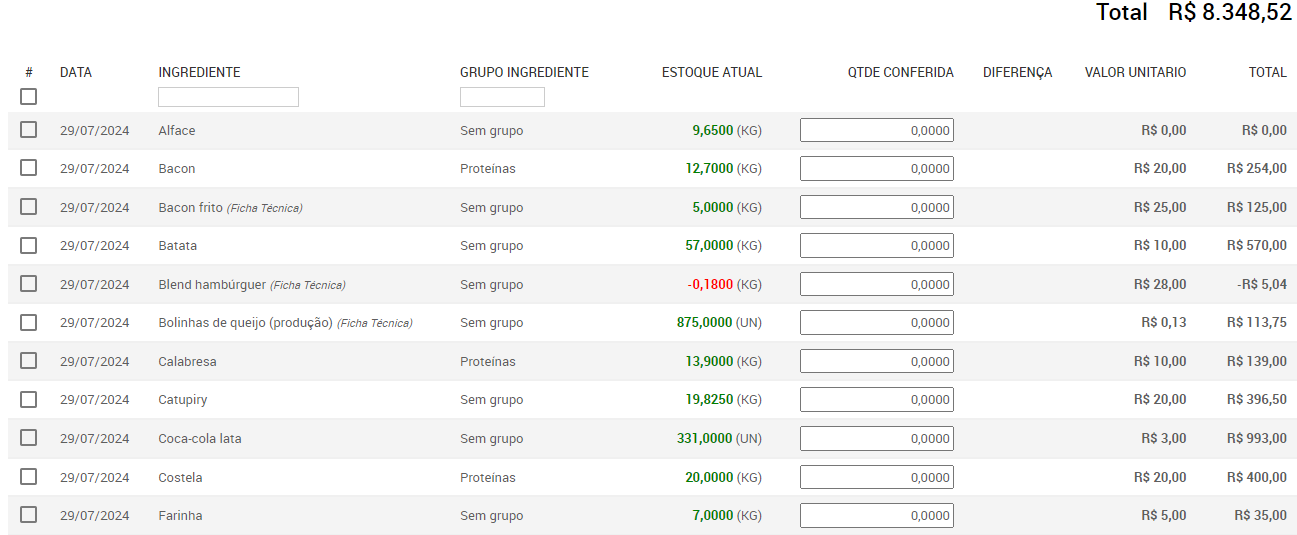
Task: Sort by the Valor Unitario header
Action: [x=1136, y=72]
